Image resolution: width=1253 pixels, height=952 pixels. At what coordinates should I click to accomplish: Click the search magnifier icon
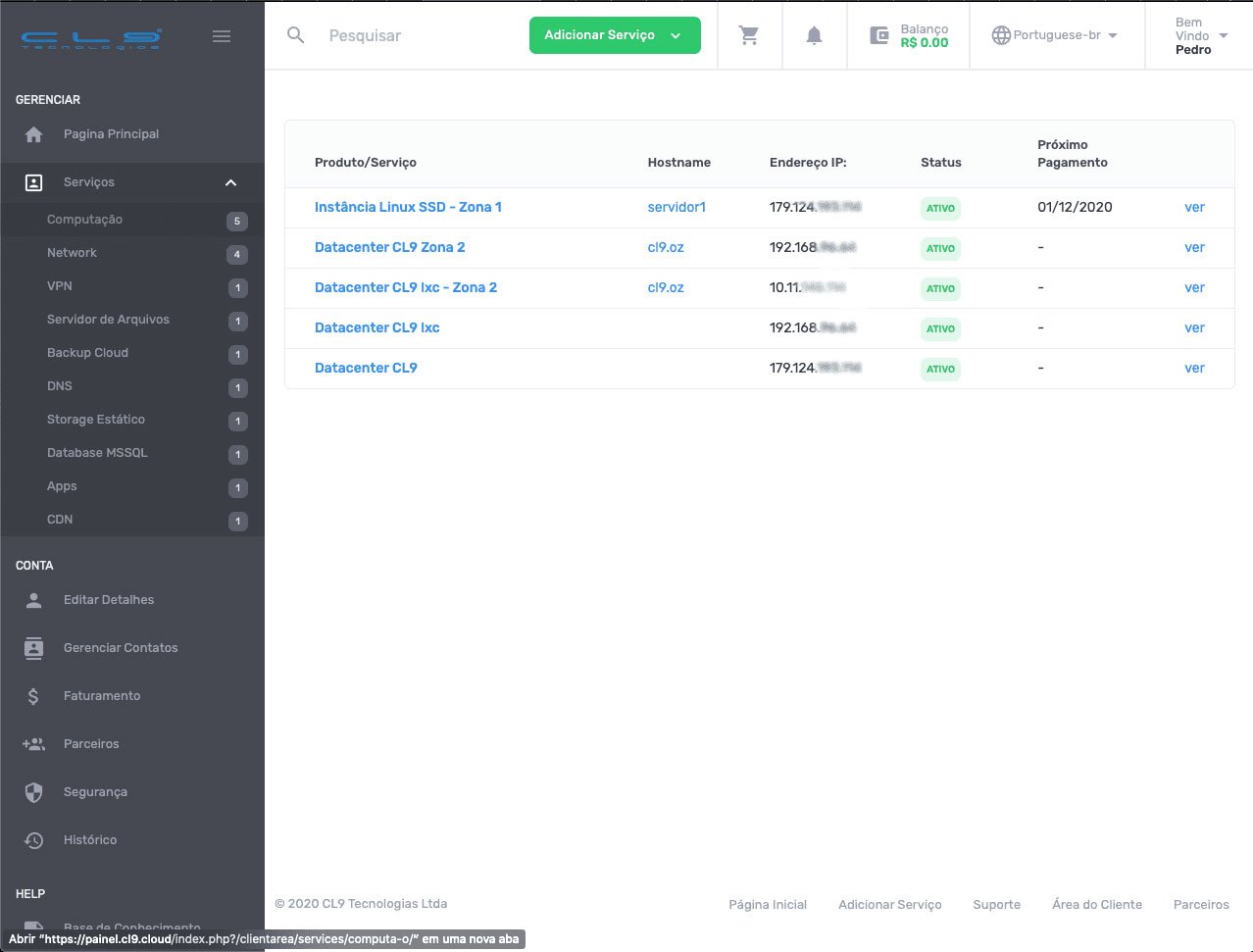[x=295, y=35]
